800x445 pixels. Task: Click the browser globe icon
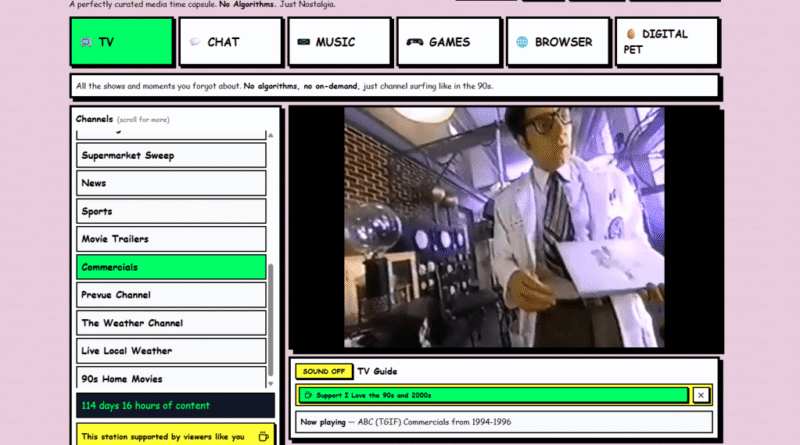[x=522, y=42]
